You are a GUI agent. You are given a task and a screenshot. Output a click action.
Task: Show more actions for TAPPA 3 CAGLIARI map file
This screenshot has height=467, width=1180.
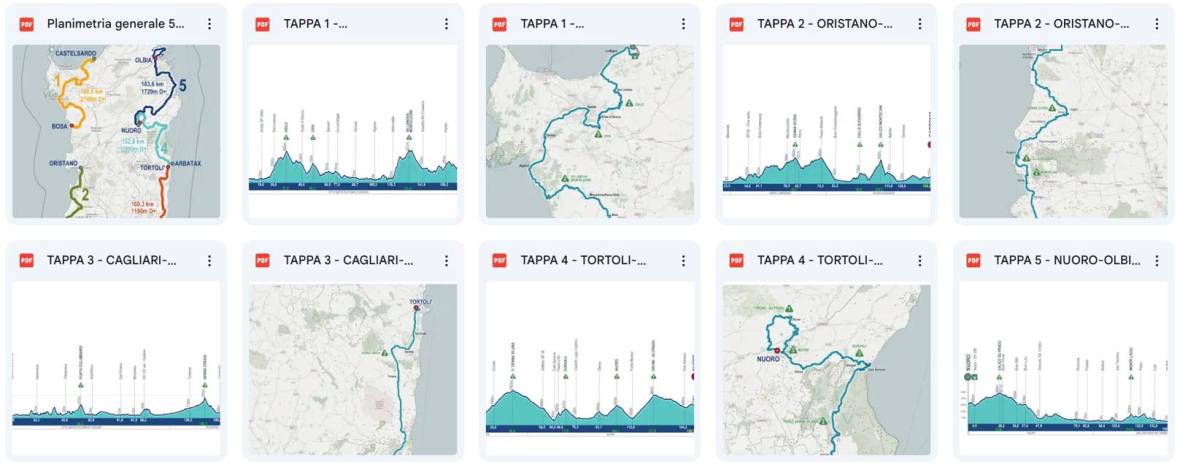pos(446,261)
